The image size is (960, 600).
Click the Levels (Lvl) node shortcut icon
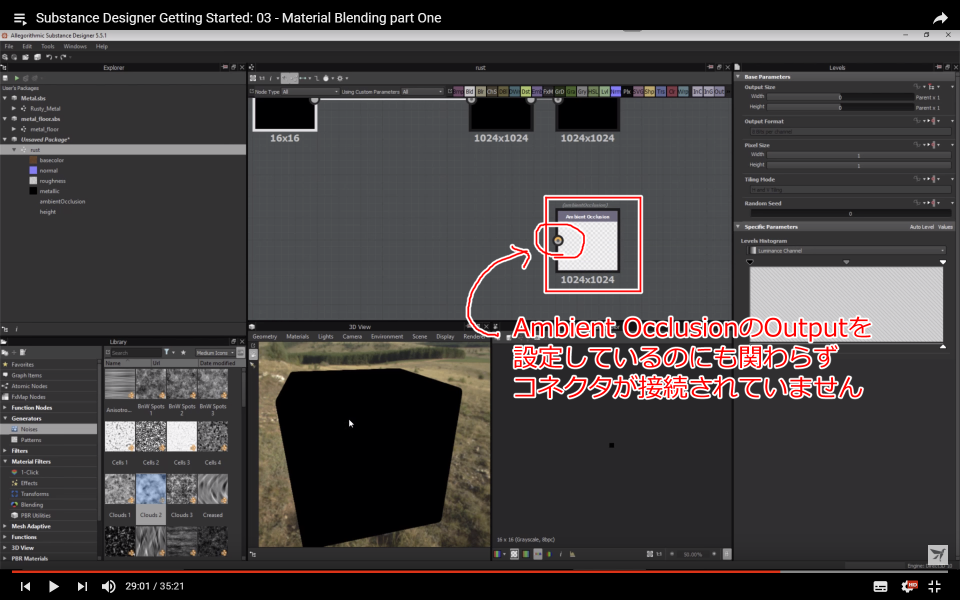coord(604,91)
